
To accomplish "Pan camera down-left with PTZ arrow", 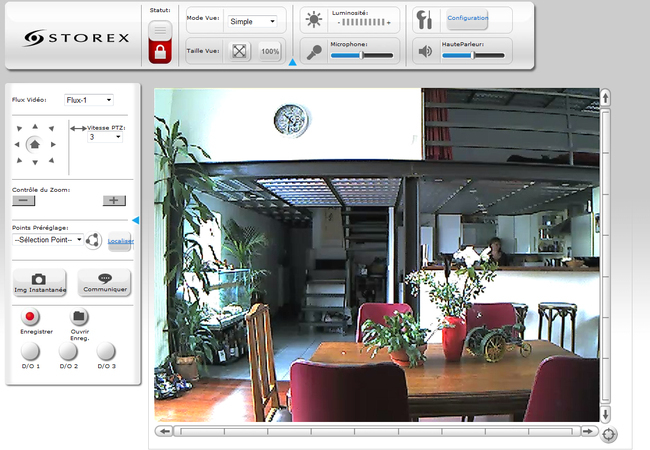I will (x=19, y=160).
